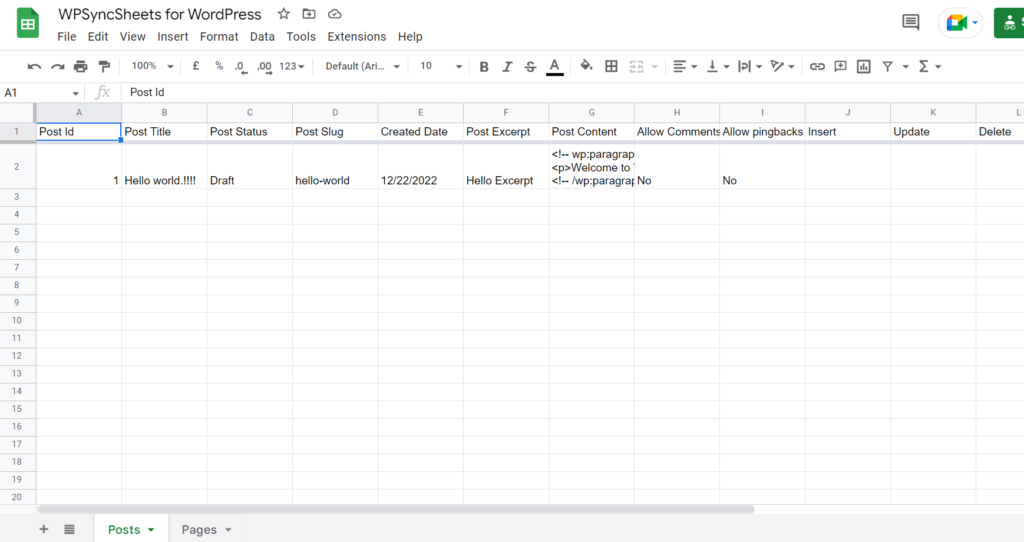Screen dimensions: 1024x542
Task: Open the View menu
Action: click(133, 37)
